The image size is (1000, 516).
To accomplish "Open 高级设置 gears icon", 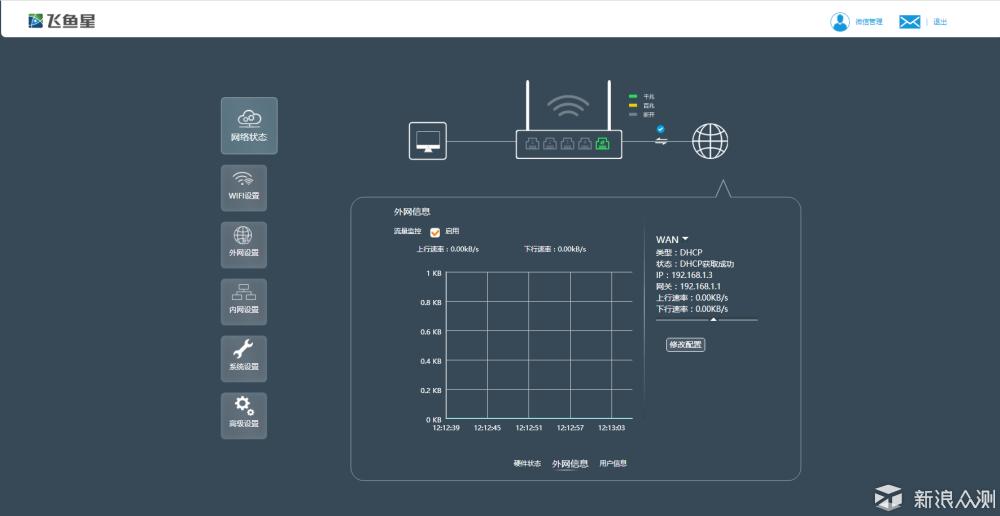I will (243, 413).
